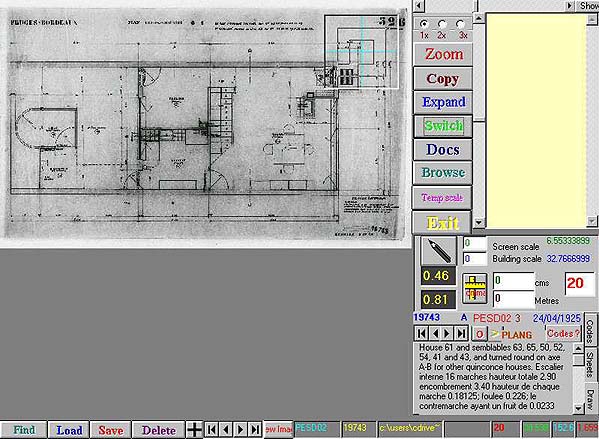599x439 pixels.
Task: Switch to the Codes vertical tab
Action: [590, 331]
